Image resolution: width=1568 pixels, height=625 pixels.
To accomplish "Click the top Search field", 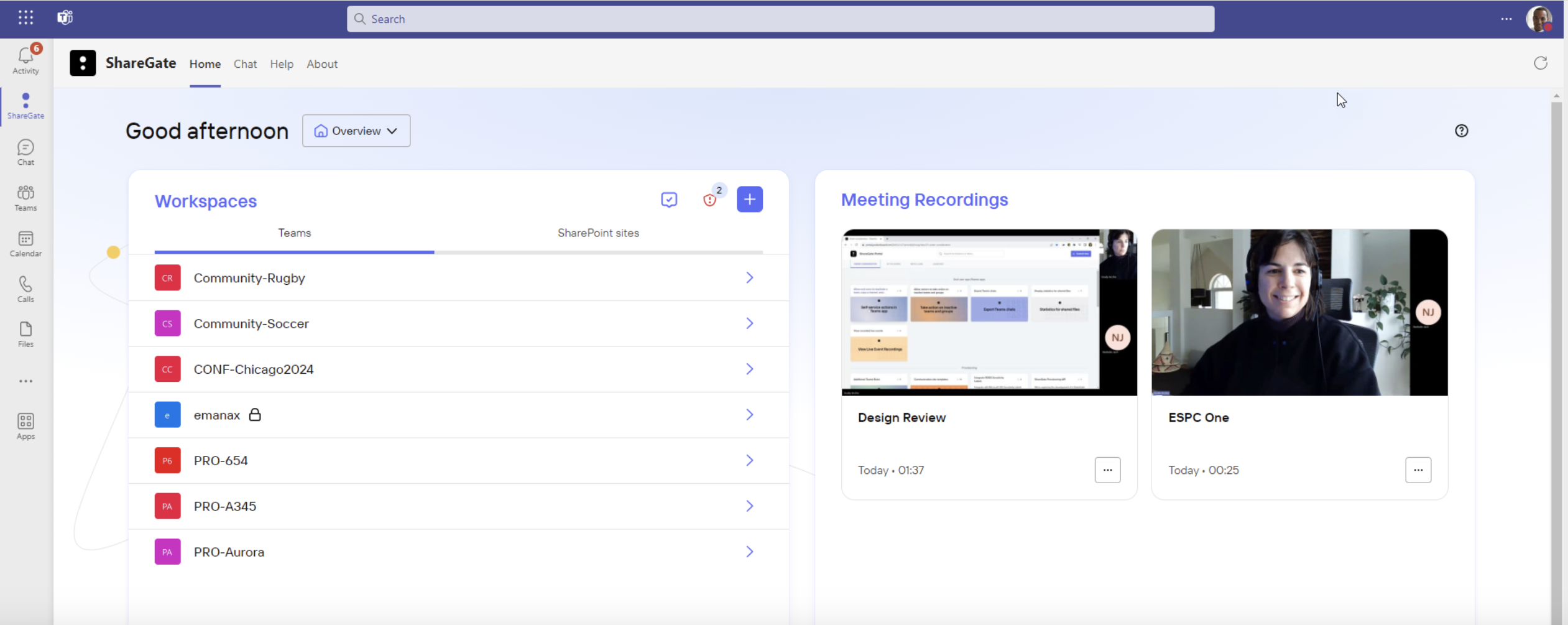I will pyautogui.click(x=780, y=19).
